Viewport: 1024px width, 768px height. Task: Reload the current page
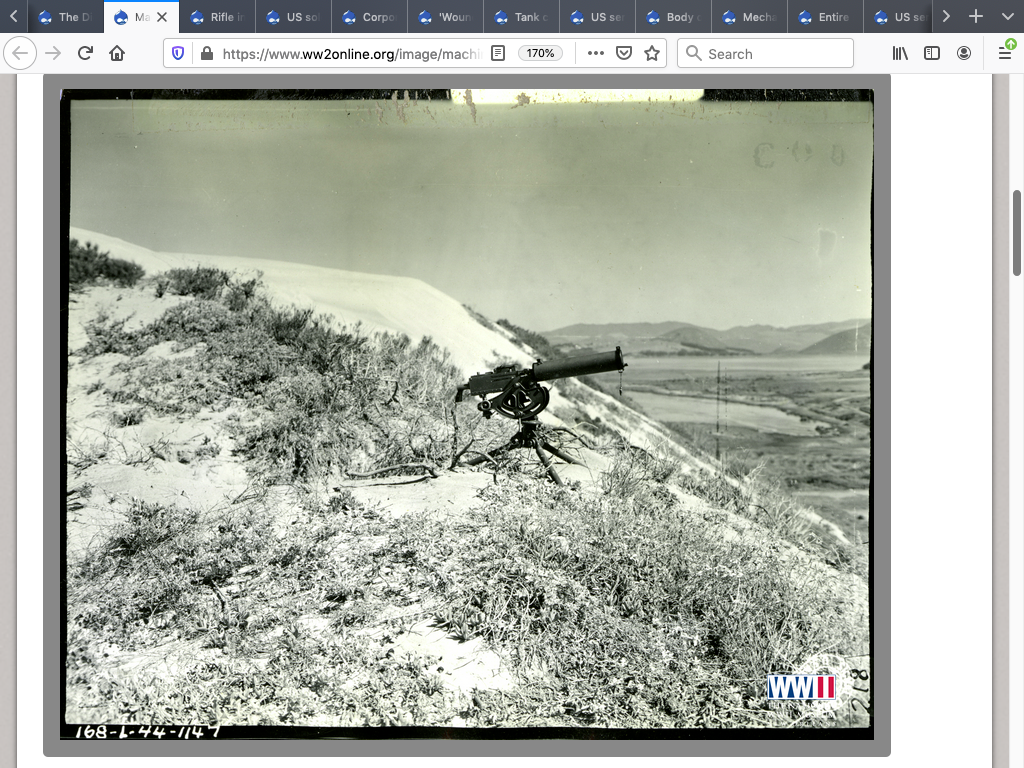point(85,54)
